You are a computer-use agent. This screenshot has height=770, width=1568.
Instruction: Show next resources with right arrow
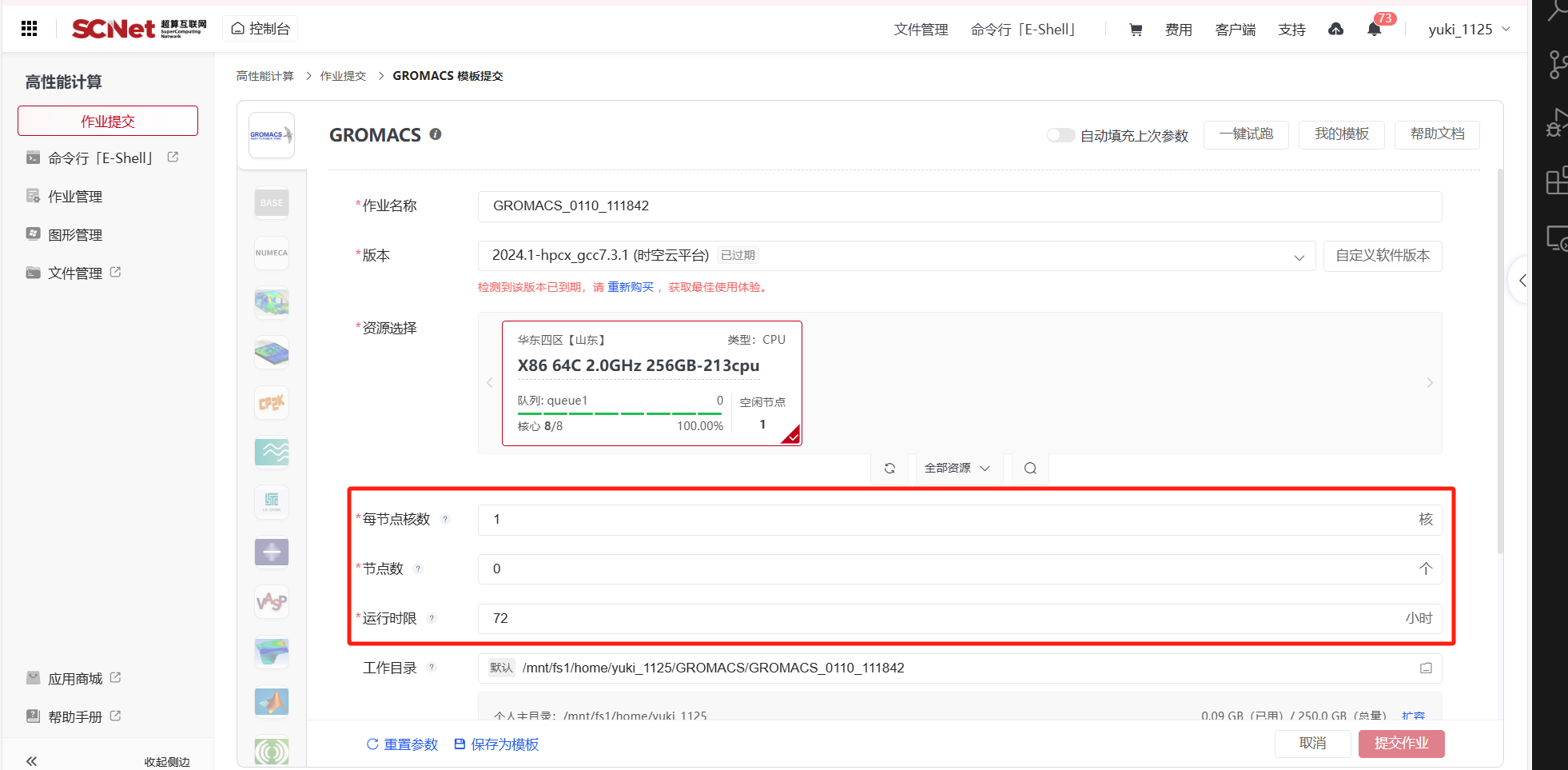[1430, 383]
